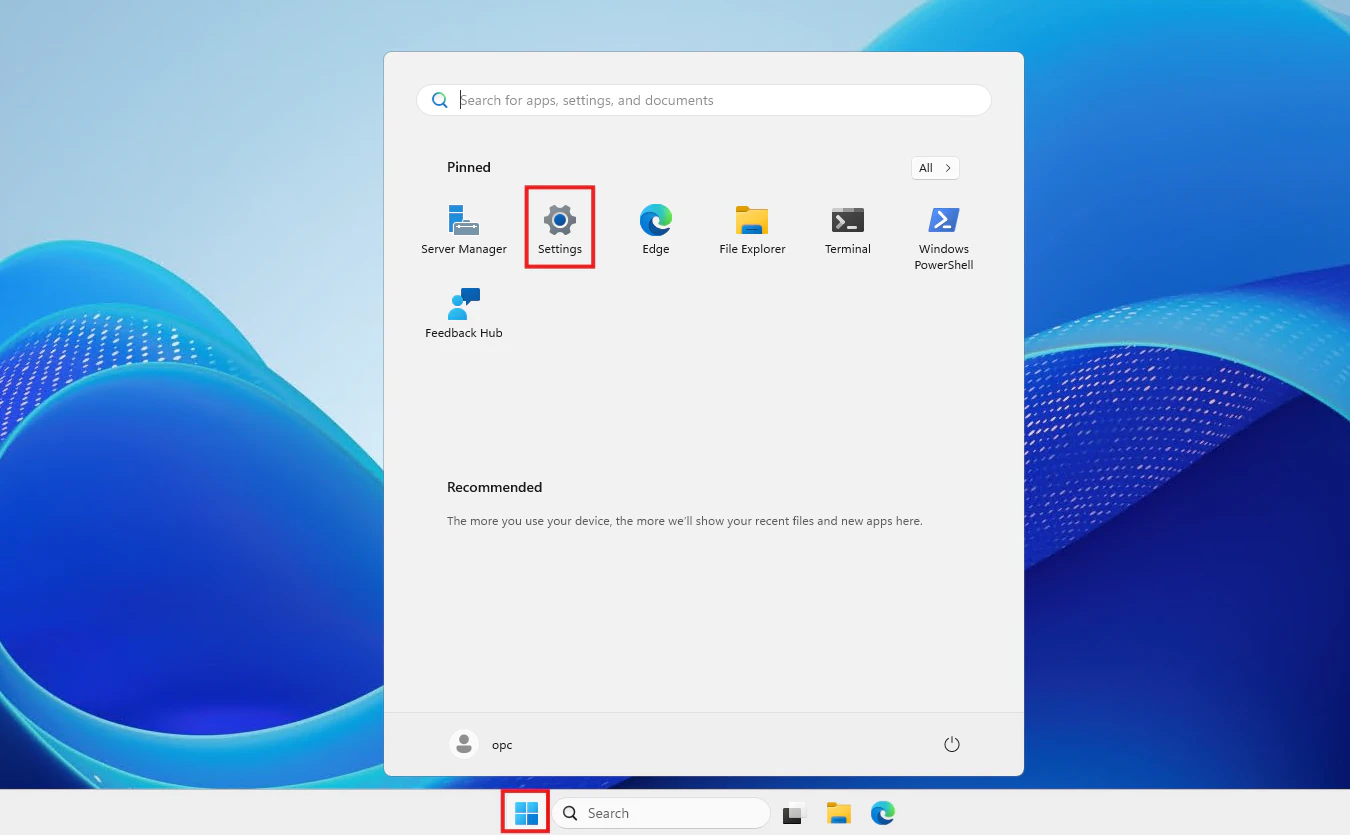
Task: Click the recent files hint text
Action: (x=684, y=521)
